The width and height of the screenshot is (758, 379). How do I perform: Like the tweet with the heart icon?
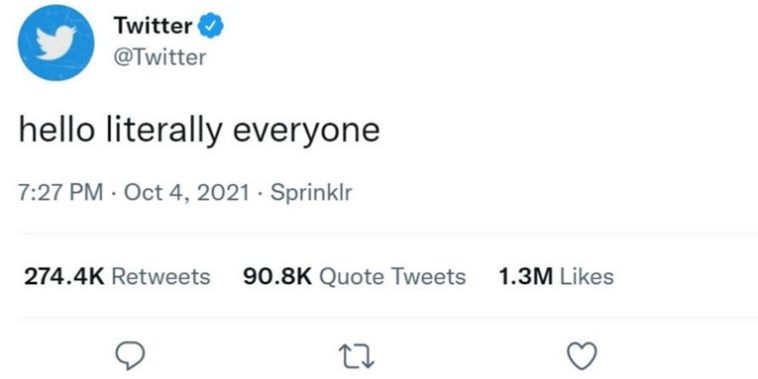click(582, 356)
